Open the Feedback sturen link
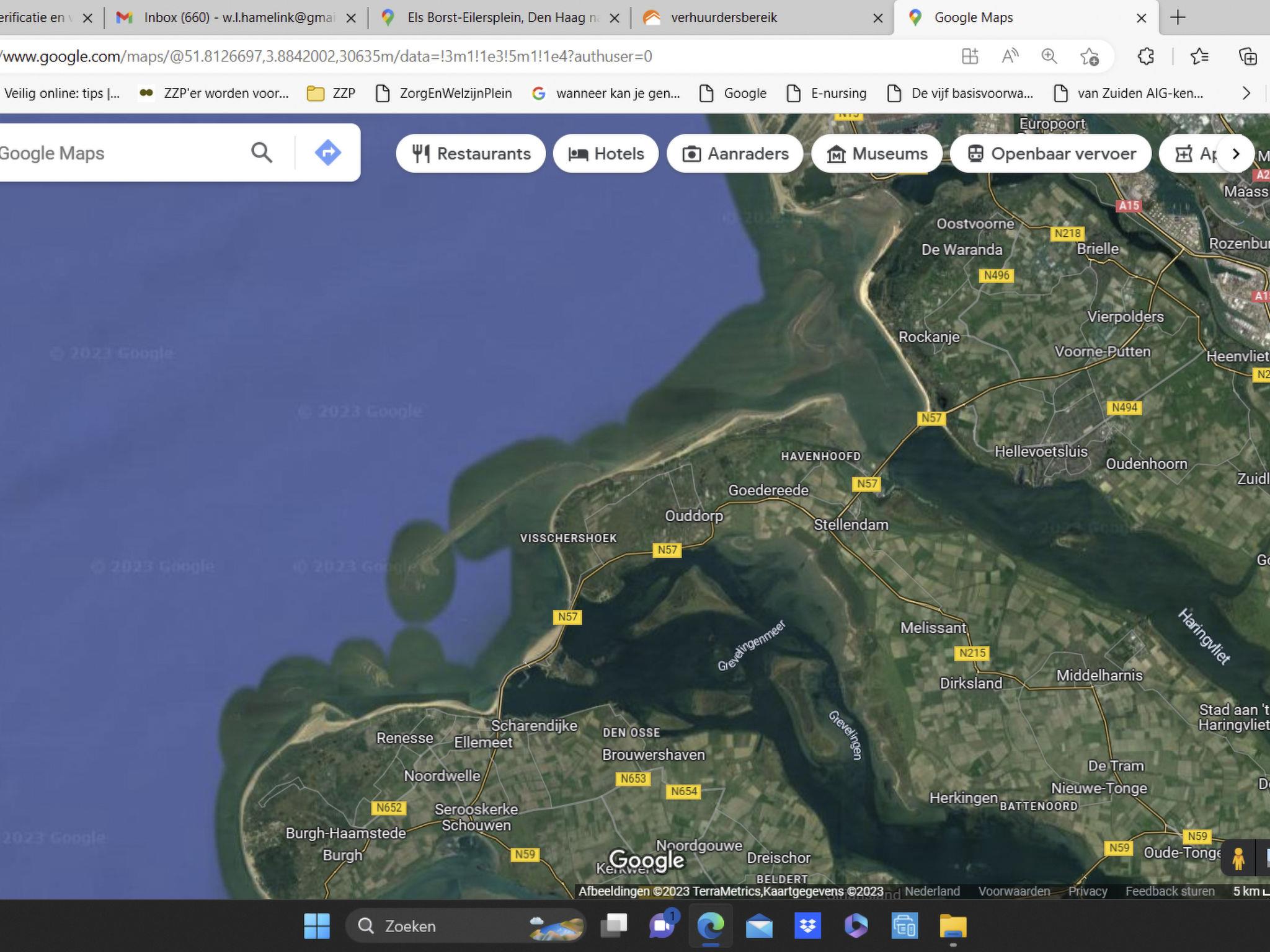Screen dimensions: 1270x952 pyautogui.click(x=1170, y=891)
